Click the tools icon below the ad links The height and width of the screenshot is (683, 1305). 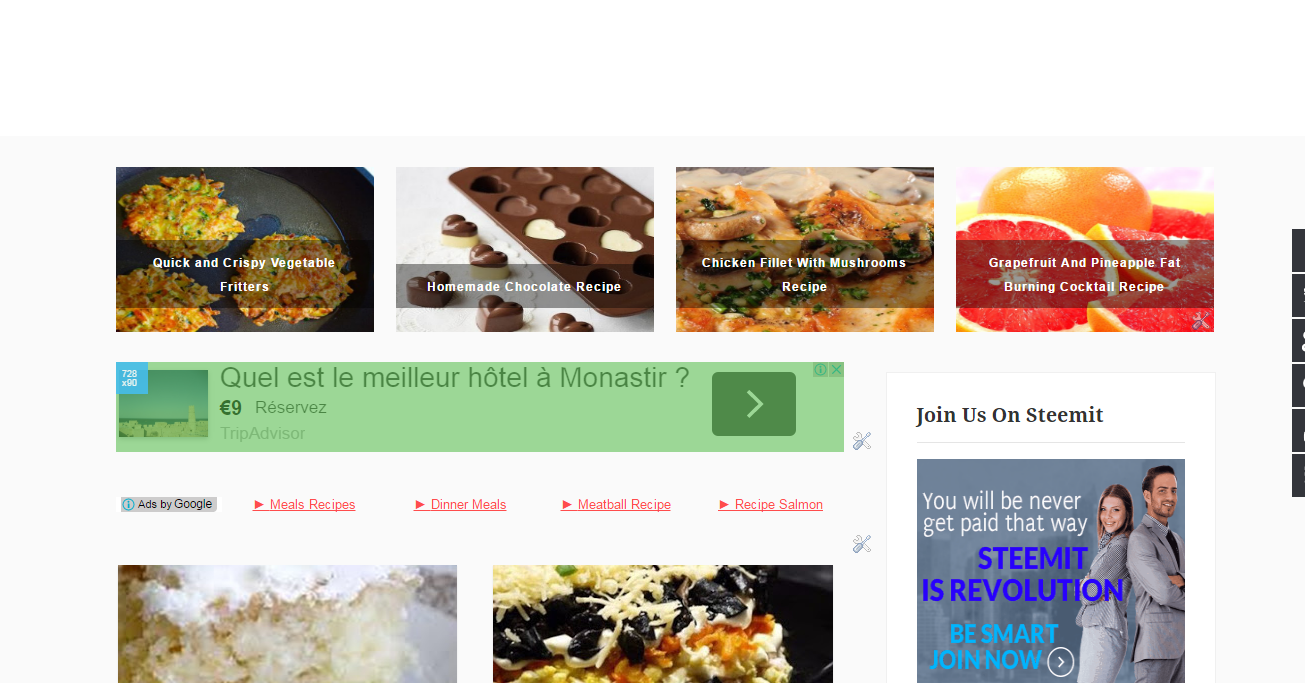coord(862,544)
